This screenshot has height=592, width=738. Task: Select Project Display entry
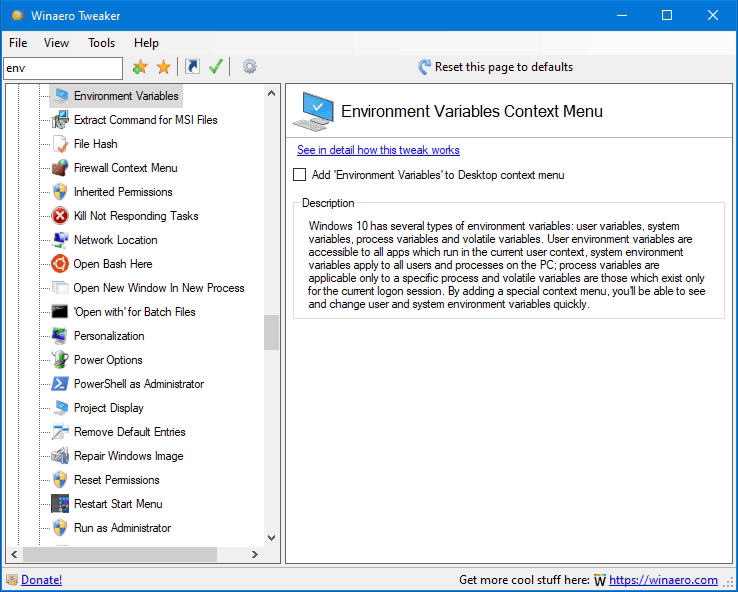[x=109, y=408]
